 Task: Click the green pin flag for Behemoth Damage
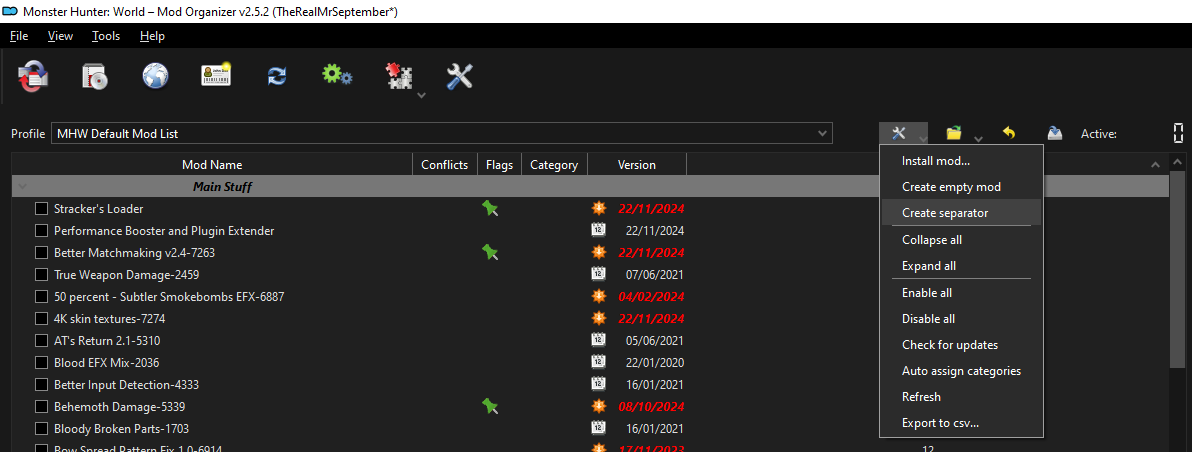coord(490,406)
